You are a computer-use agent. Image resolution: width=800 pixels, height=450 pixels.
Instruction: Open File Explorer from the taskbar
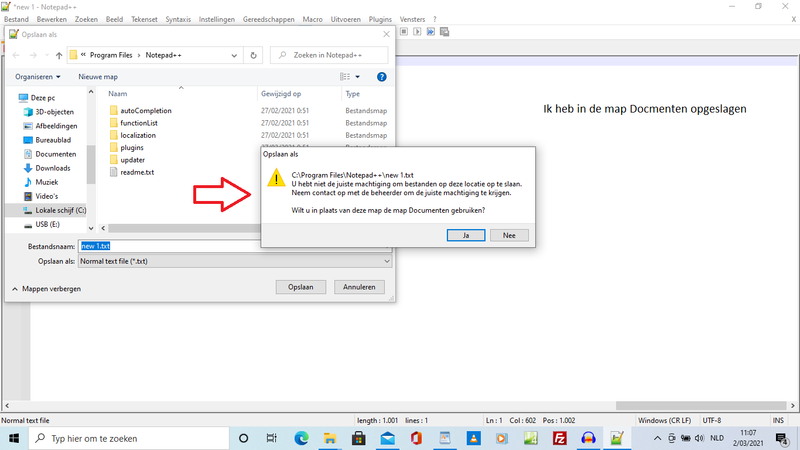pos(330,438)
